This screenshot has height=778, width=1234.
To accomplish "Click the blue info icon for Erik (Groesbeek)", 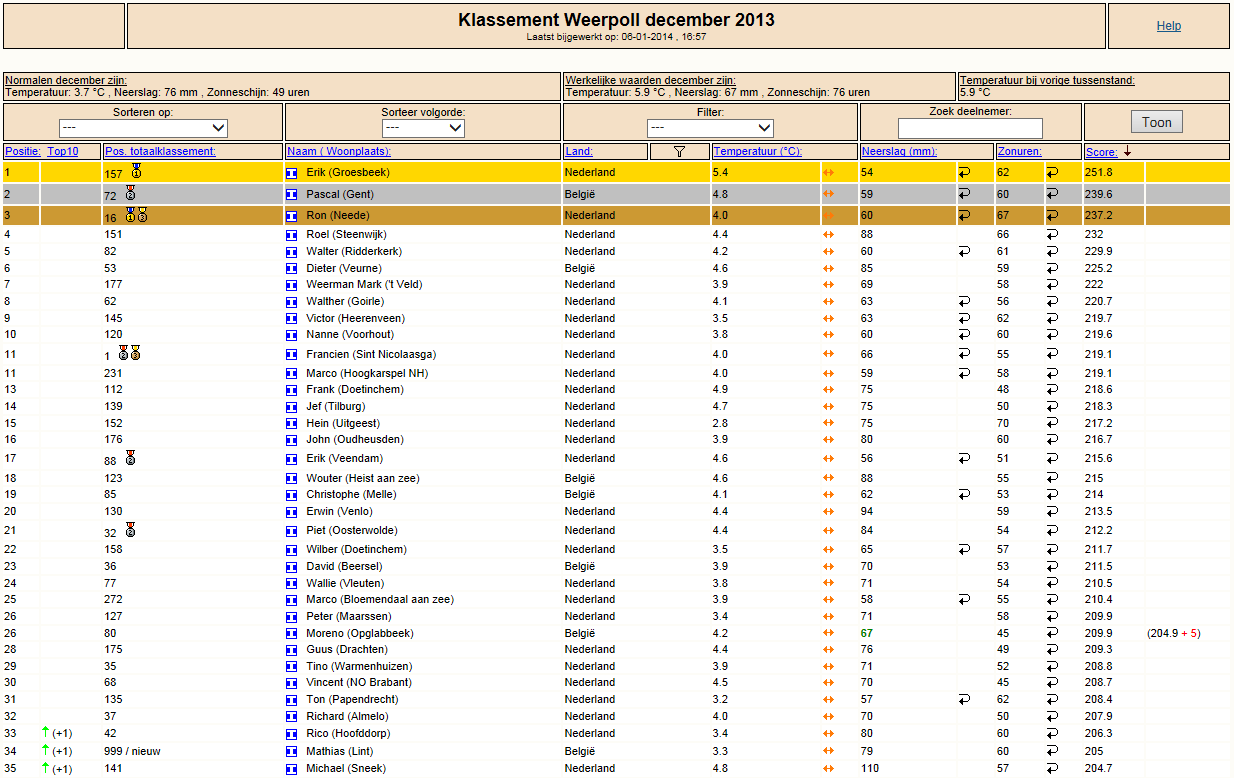I will [x=292, y=173].
